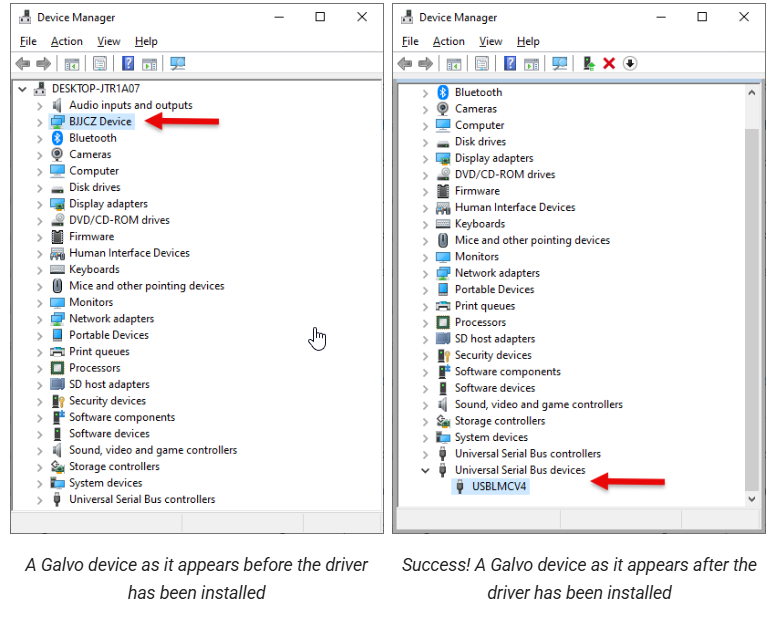Click red X uninstall device icon
The image size is (780, 620).
pyautogui.click(x=609, y=63)
